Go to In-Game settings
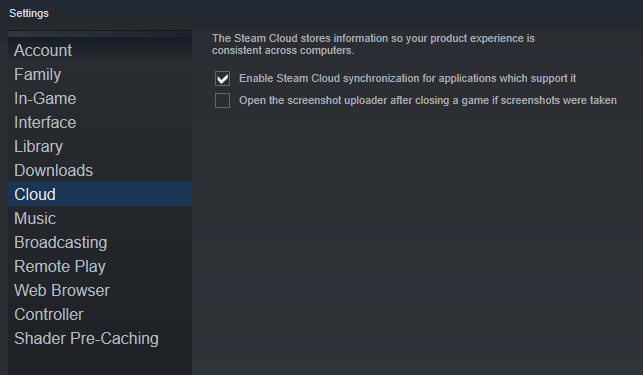This screenshot has height=375, width=643. (x=100, y=98)
